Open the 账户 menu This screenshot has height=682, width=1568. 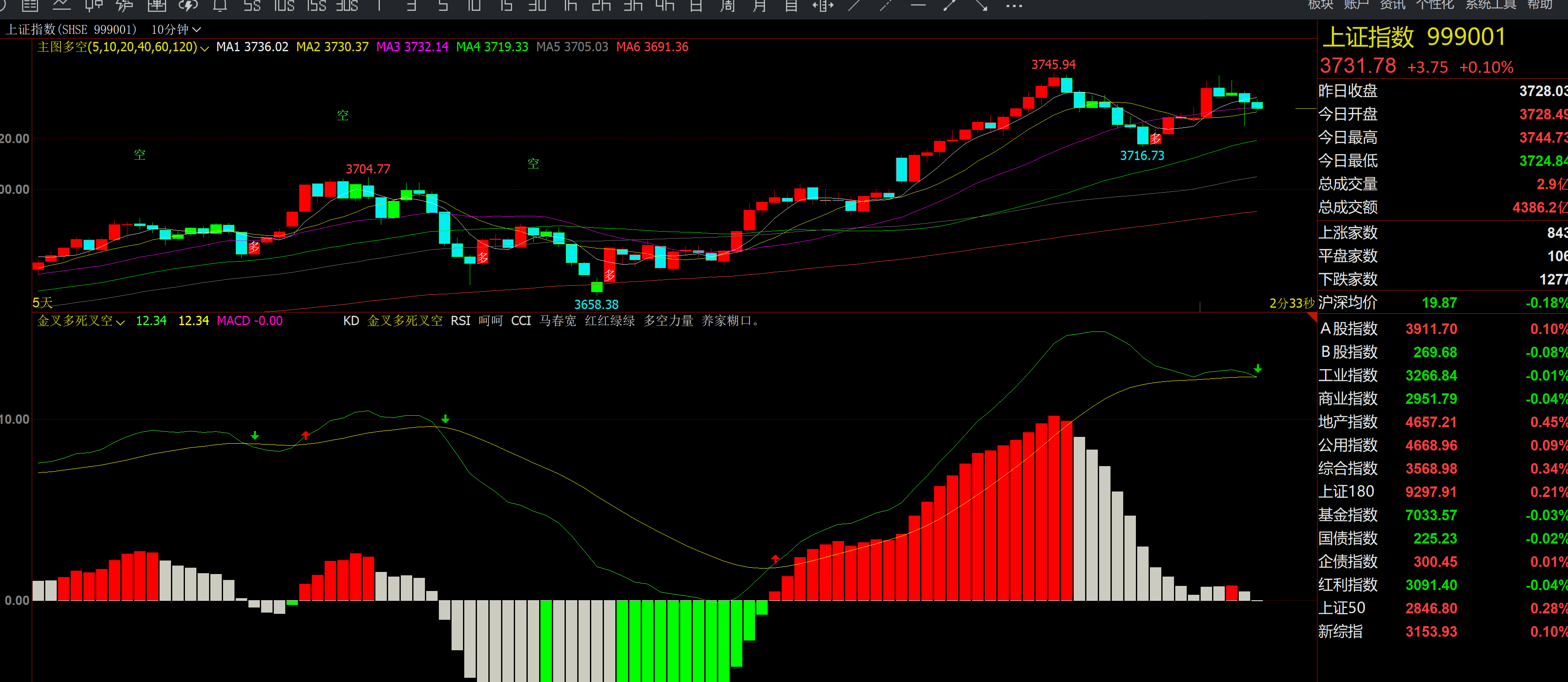(x=1356, y=5)
